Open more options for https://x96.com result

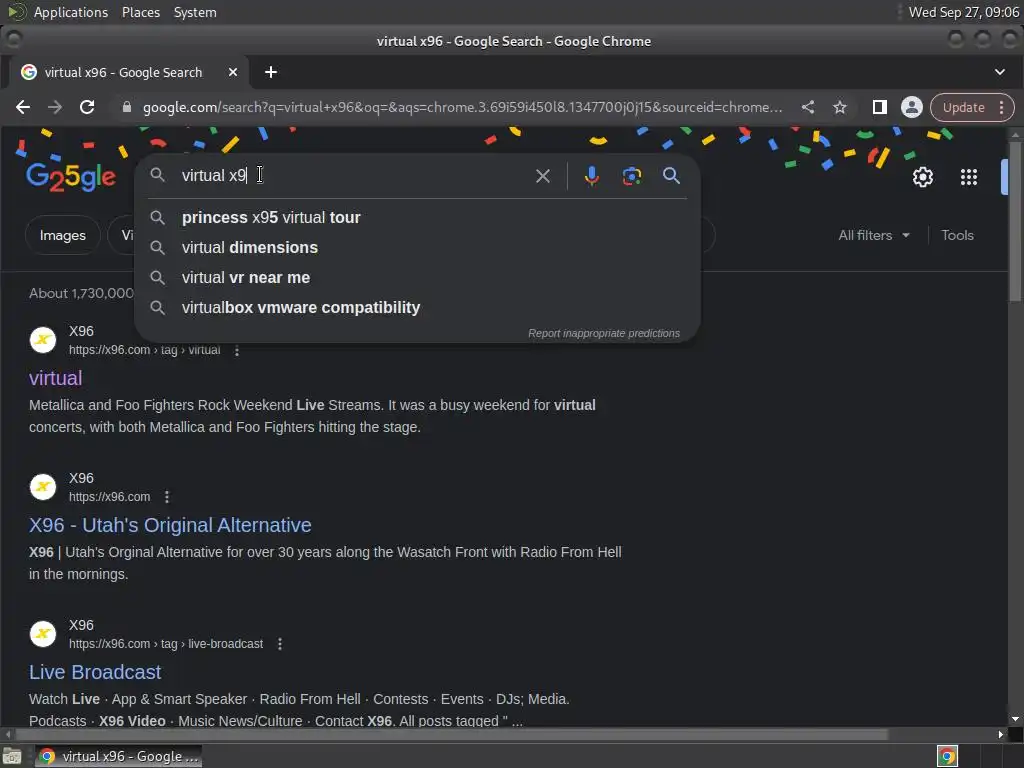click(x=167, y=497)
